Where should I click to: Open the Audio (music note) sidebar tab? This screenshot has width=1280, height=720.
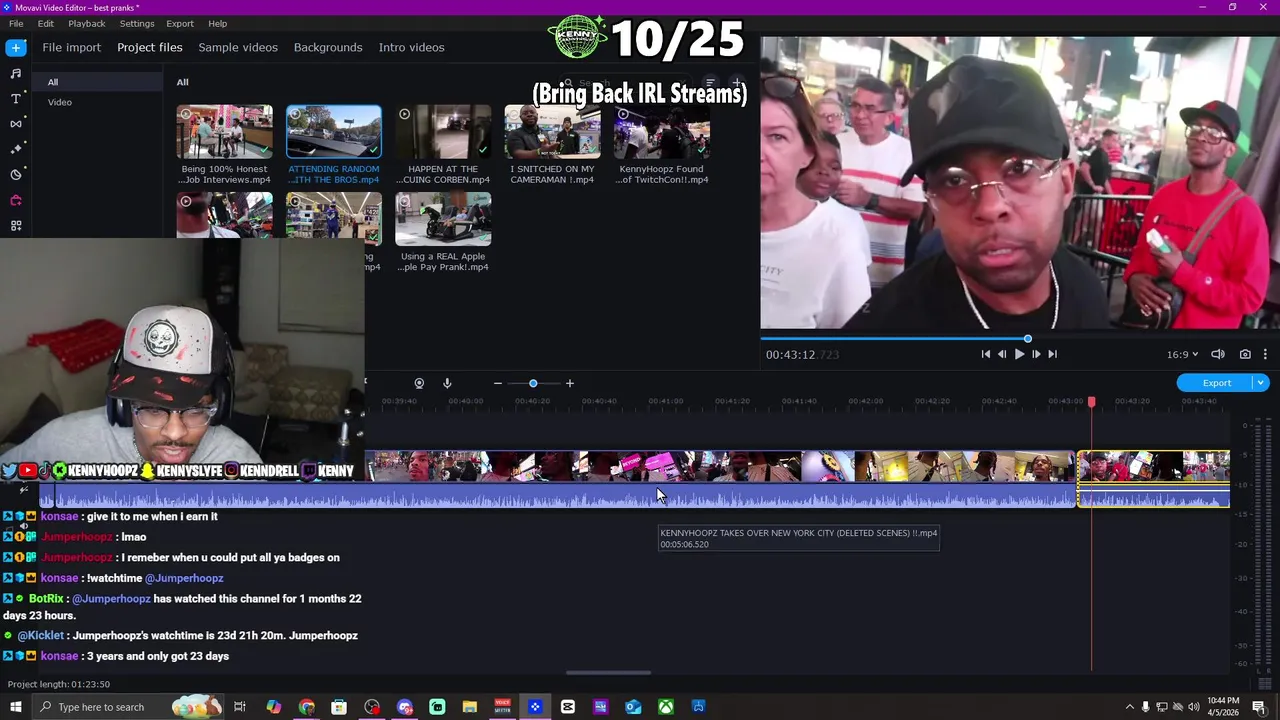coord(16,73)
